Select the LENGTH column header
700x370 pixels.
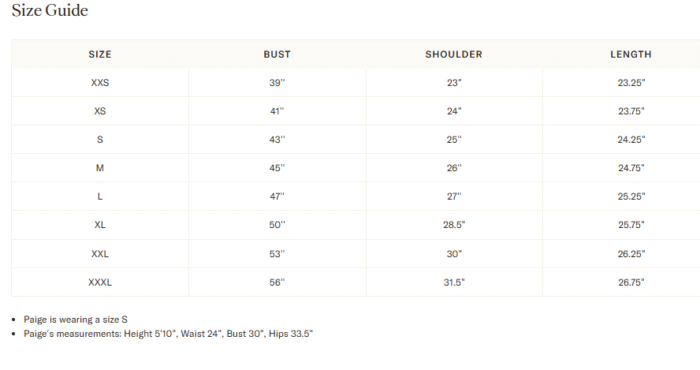tap(631, 54)
